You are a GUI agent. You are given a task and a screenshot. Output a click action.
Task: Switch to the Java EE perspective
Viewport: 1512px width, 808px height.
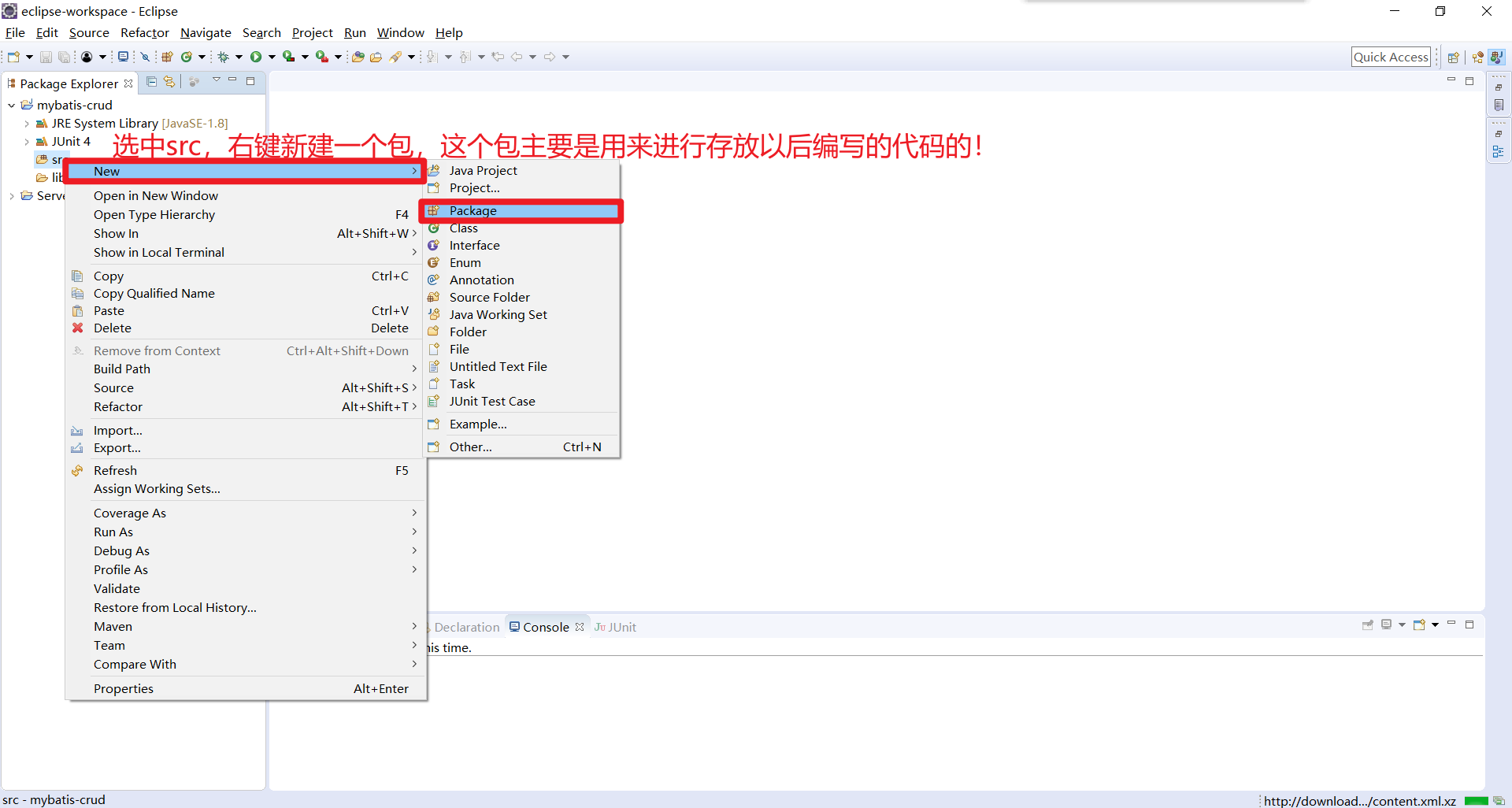pos(1477,57)
